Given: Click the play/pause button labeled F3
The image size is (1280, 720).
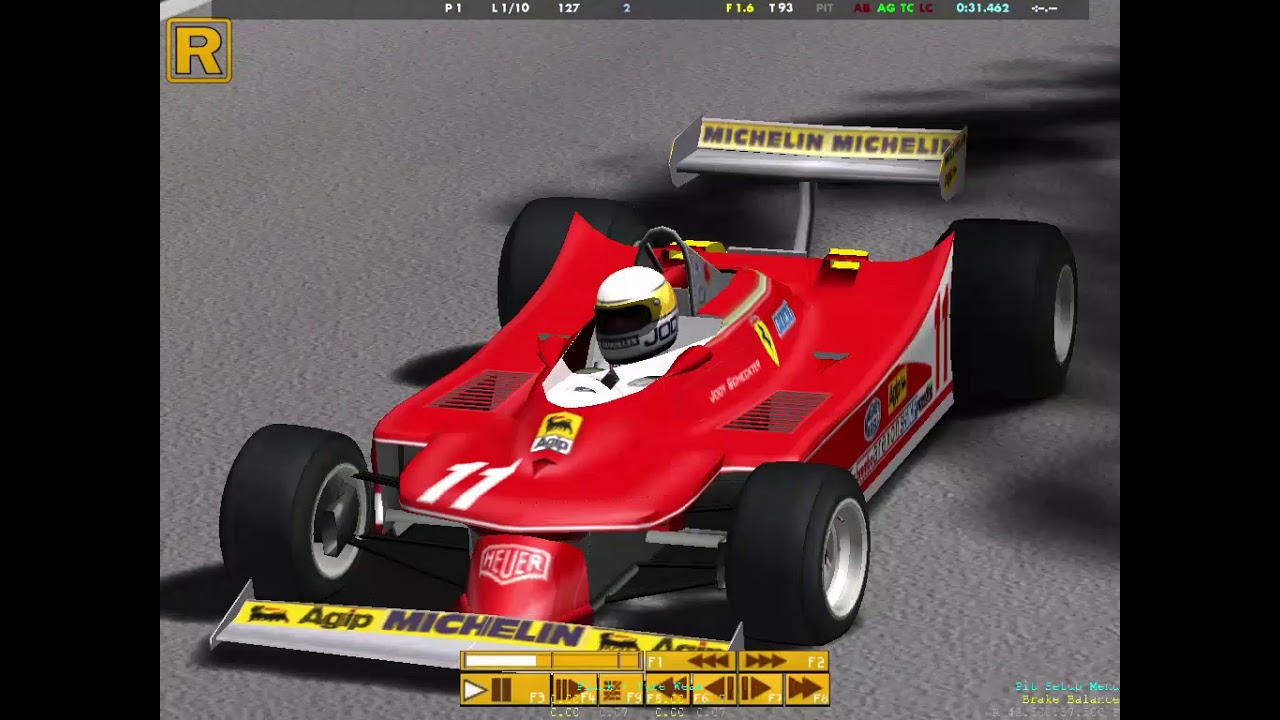Looking at the screenshot, I should (x=505, y=689).
